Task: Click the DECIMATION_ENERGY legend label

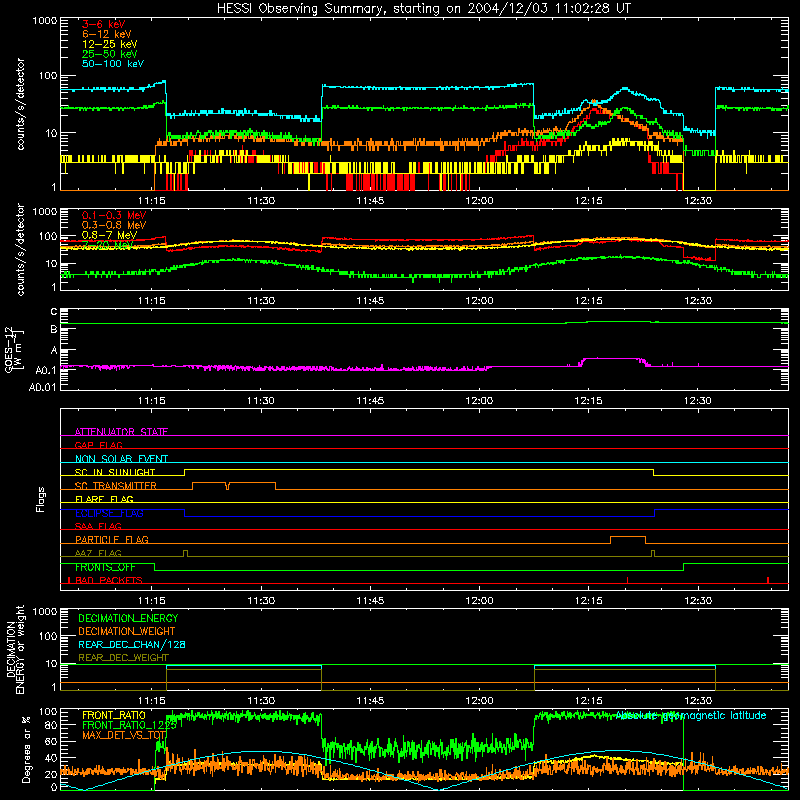Action: click(x=128, y=618)
